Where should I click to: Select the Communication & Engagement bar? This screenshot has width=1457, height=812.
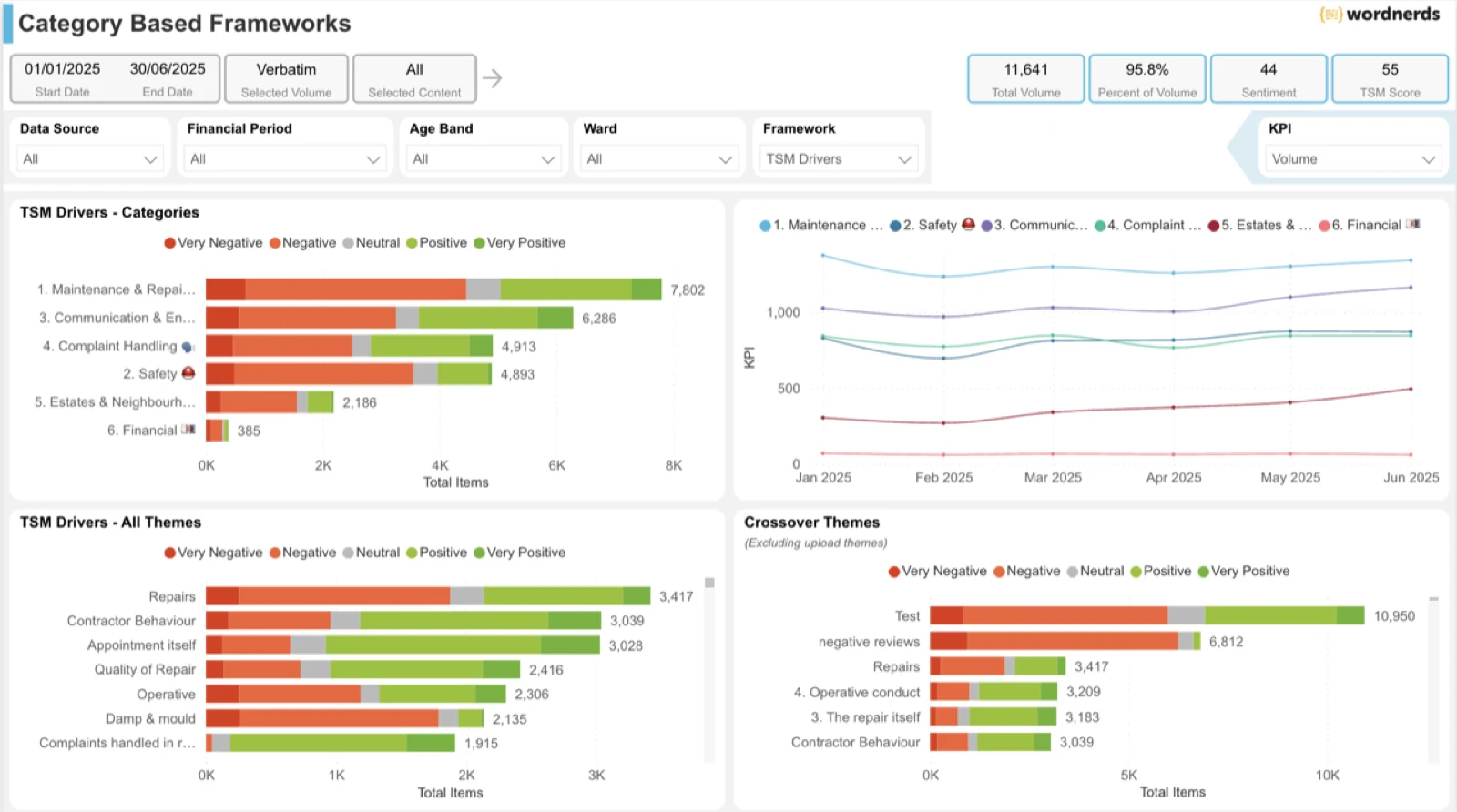pos(390,318)
